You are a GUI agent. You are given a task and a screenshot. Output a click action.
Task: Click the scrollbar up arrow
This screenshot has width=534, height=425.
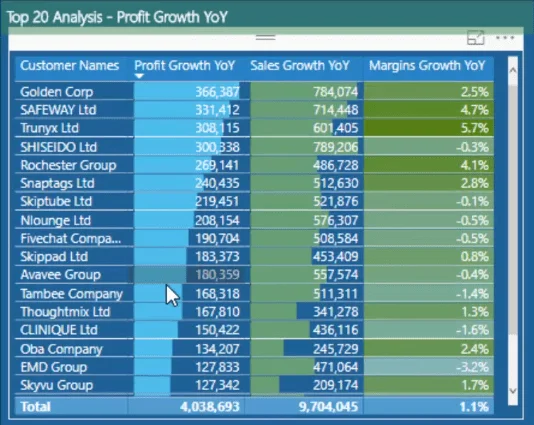click(x=513, y=70)
